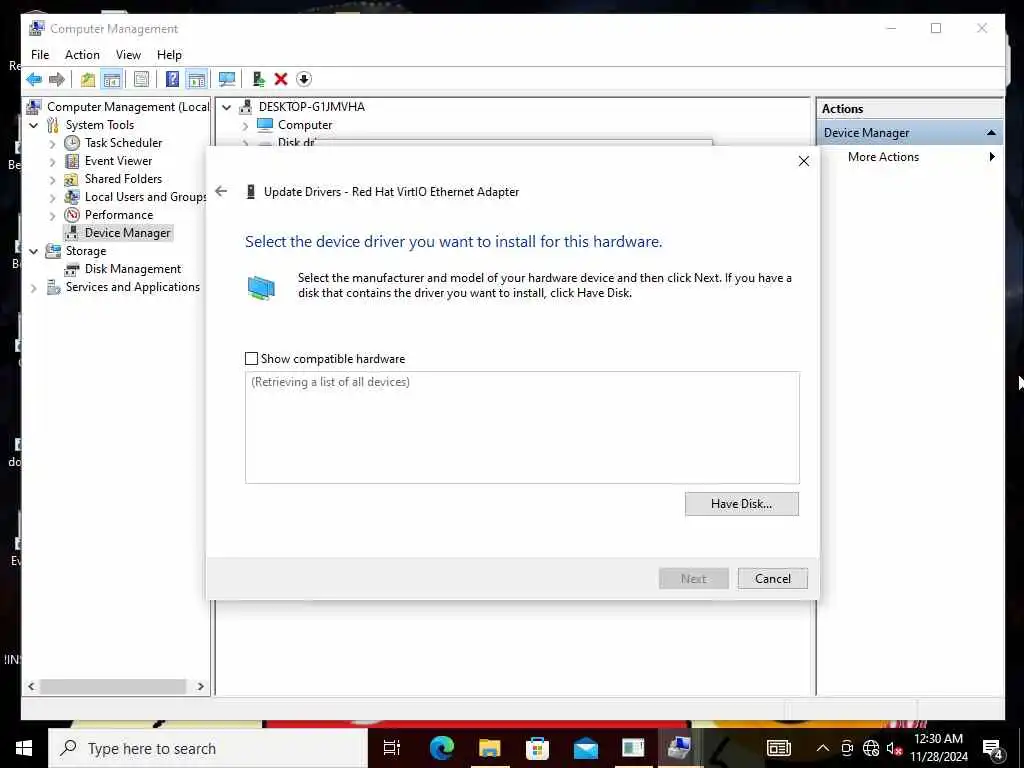Expand the Computer device category

246,125
